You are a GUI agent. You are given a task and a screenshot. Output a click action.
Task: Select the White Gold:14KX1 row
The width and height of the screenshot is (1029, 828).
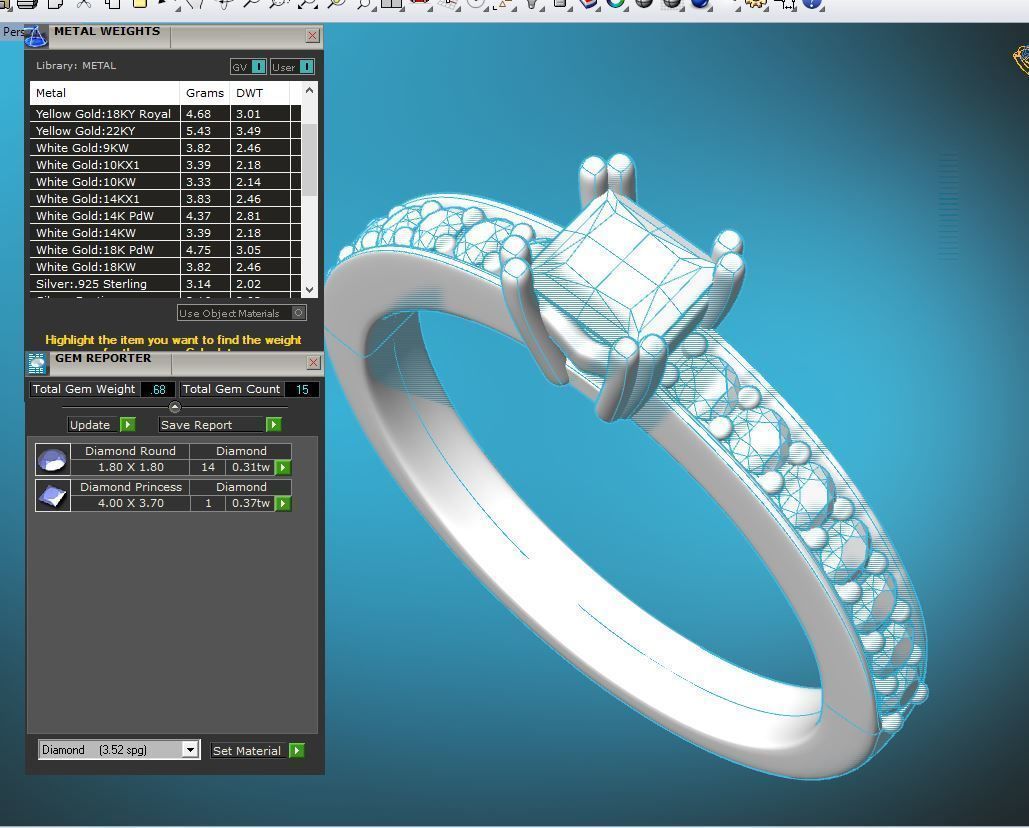click(x=165, y=199)
